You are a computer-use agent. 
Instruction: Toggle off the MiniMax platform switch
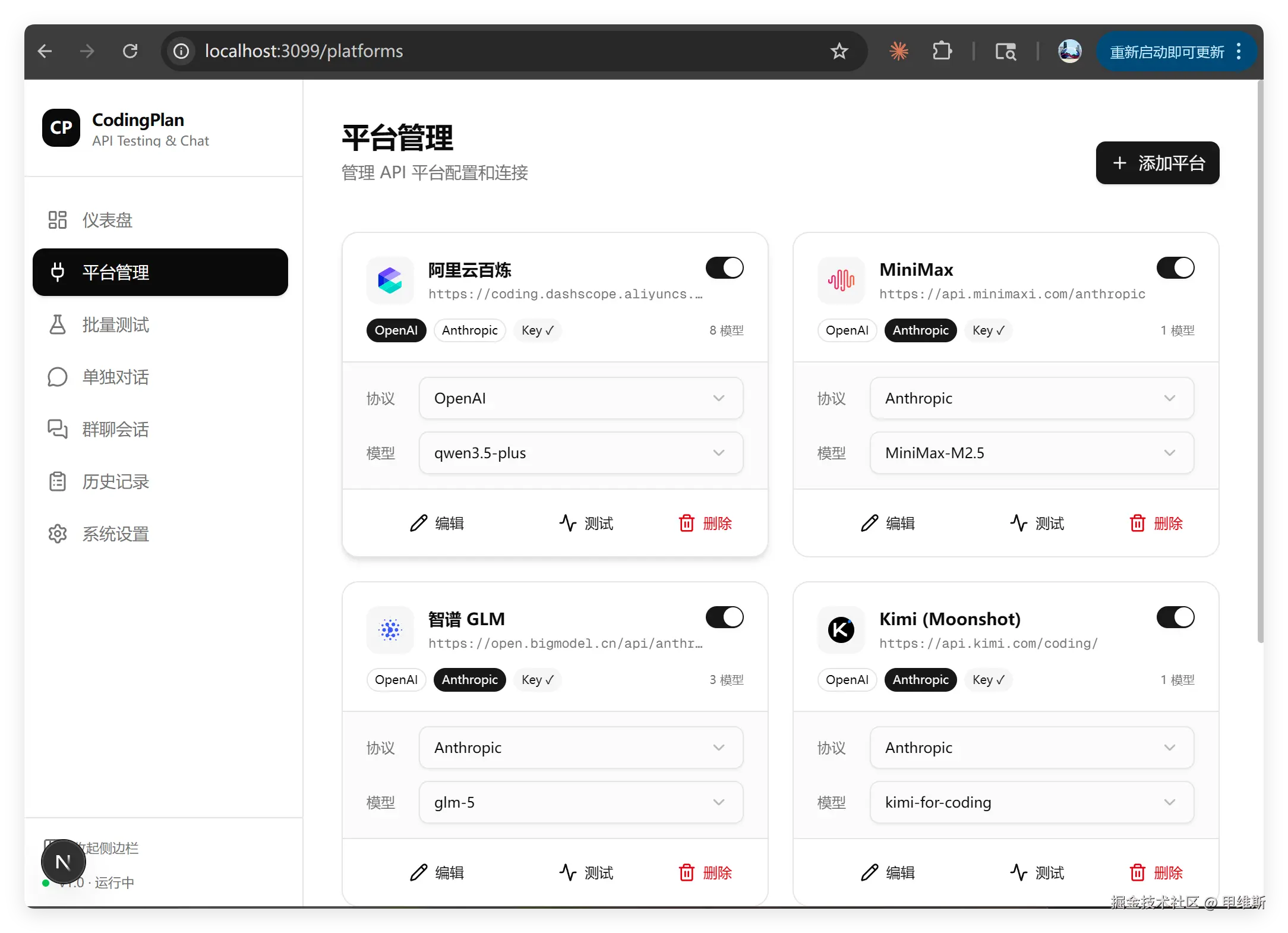tap(1175, 268)
